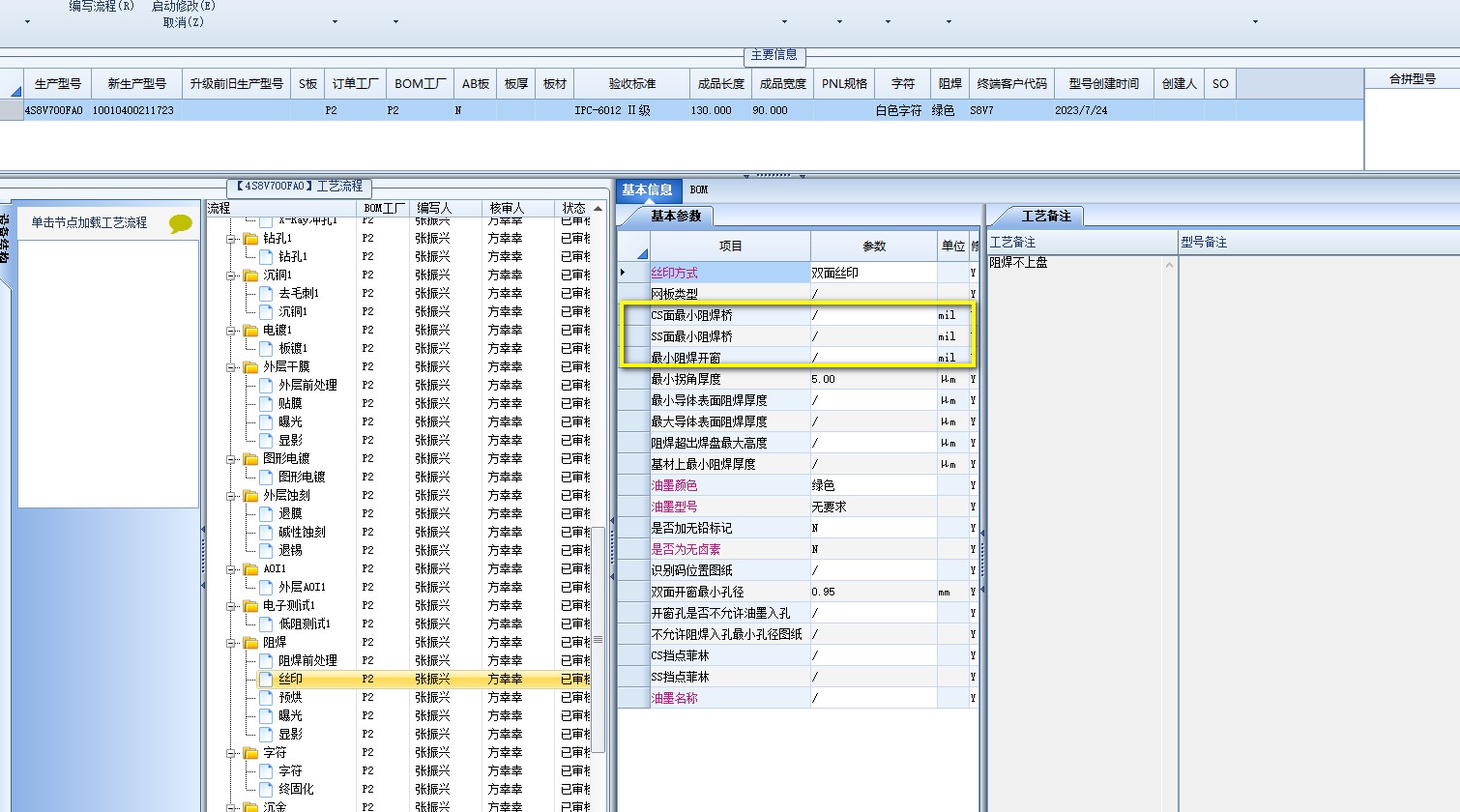Switch to the BOM tab
The image size is (1460, 812).
(699, 189)
